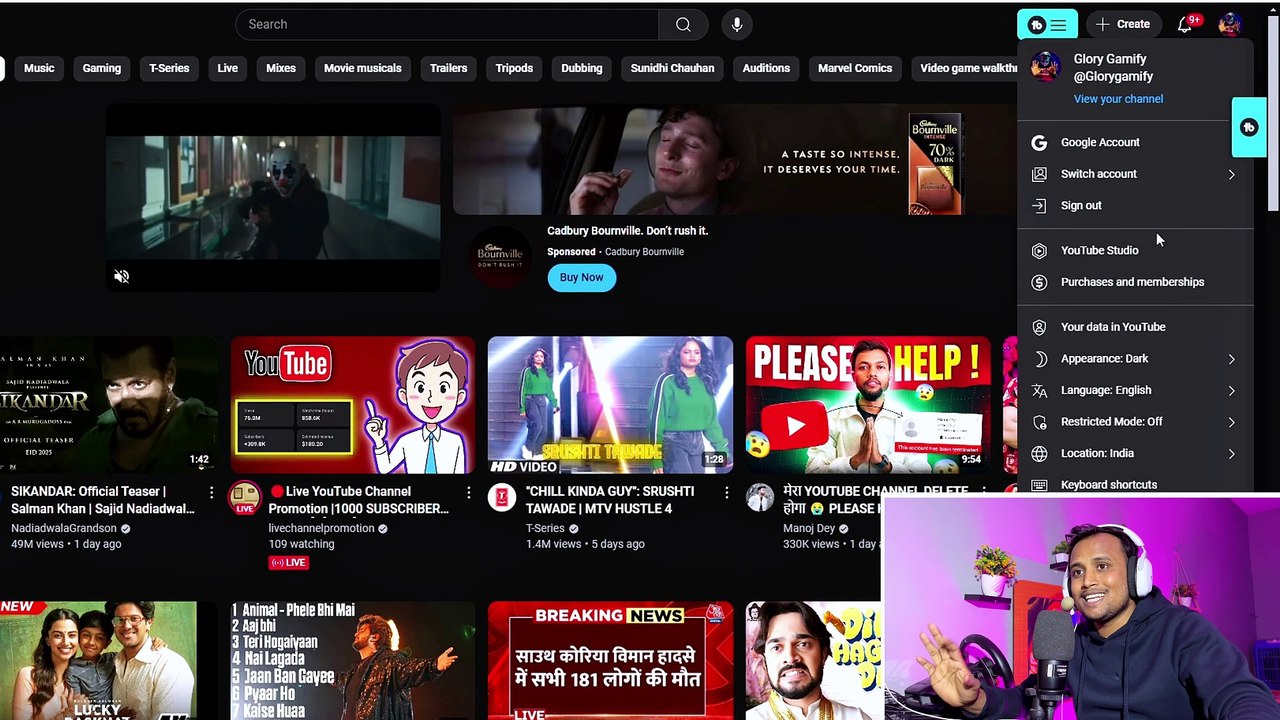This screenshot has height=720, width=1280.
Task: Click livechannelpromotion channel avatar
Action: point(245,498)
